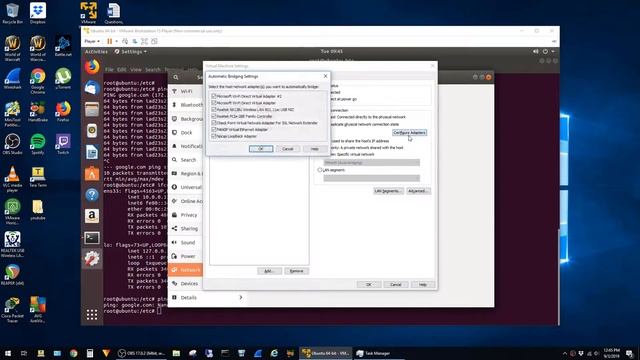Click the Ubuntu volume indicator icon
This screenshot has height=360, width=640.
536,52
